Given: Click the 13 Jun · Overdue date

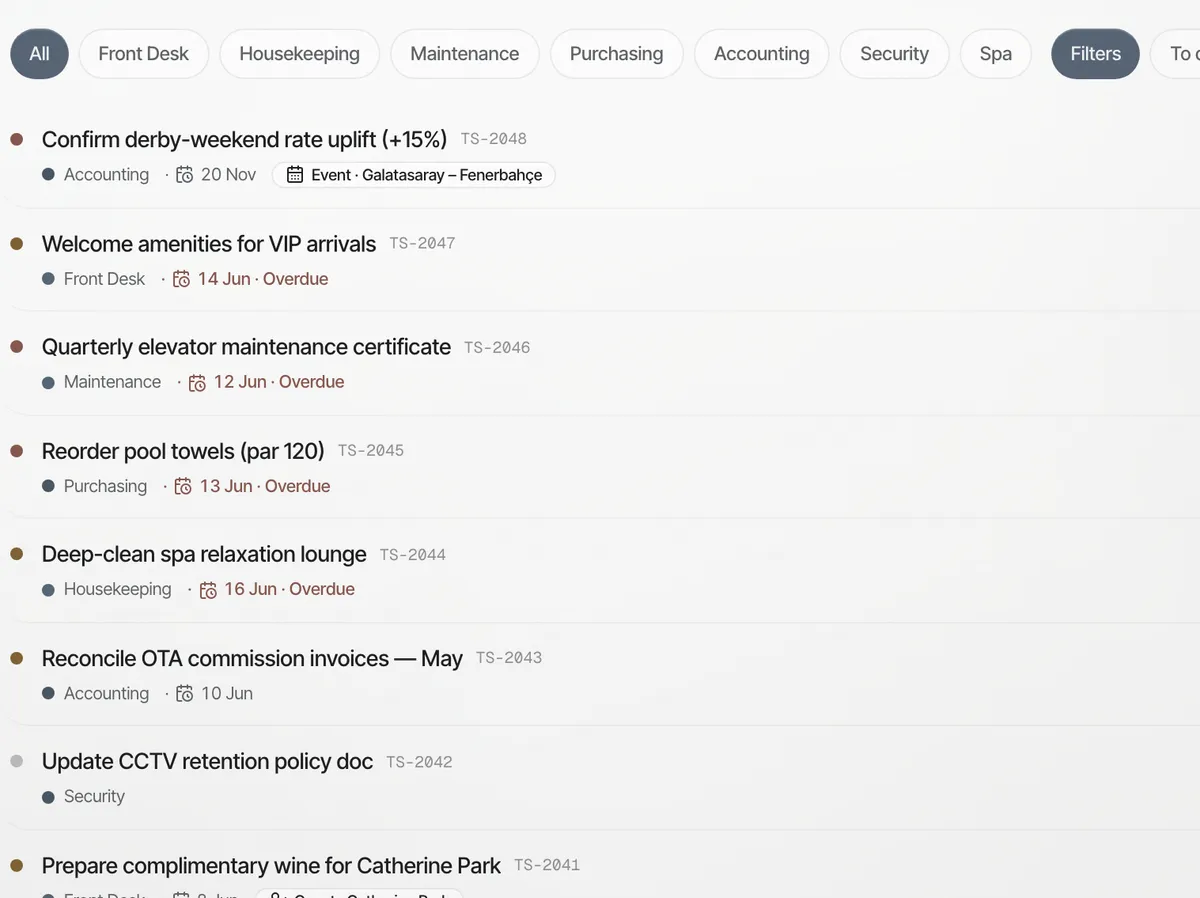Looking at the screenshot, I should click(x=265, y=486).
